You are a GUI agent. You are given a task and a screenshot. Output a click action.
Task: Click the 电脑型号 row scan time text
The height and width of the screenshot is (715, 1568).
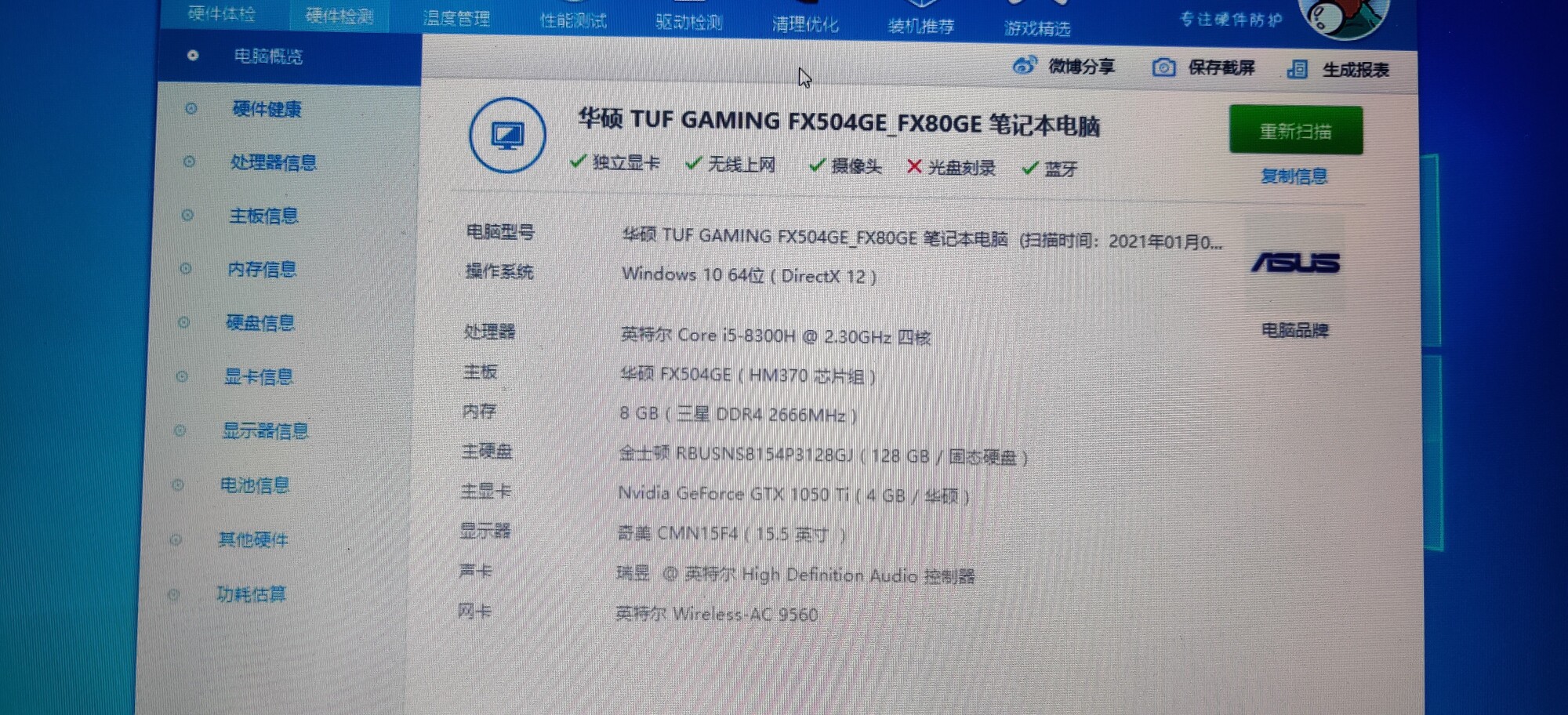click(x=1121, y=241)
